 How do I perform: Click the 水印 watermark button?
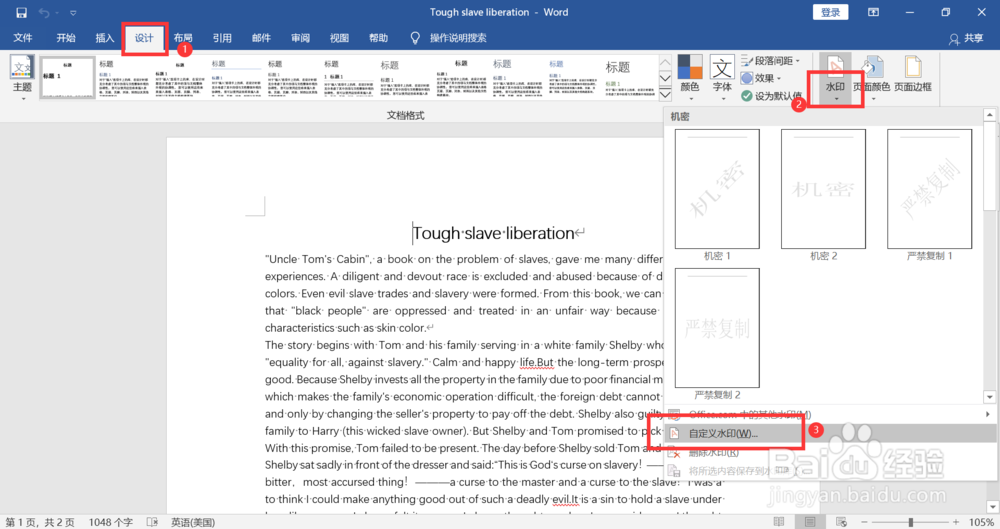coord(835,78)
